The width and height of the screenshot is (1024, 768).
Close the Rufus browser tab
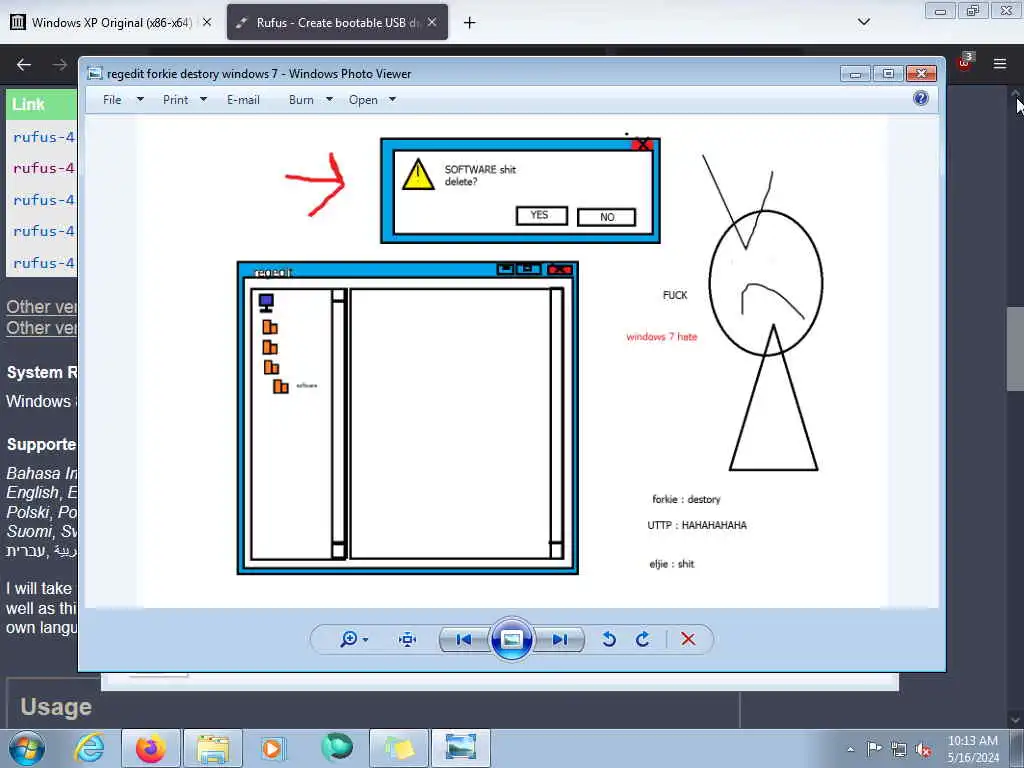432,22
